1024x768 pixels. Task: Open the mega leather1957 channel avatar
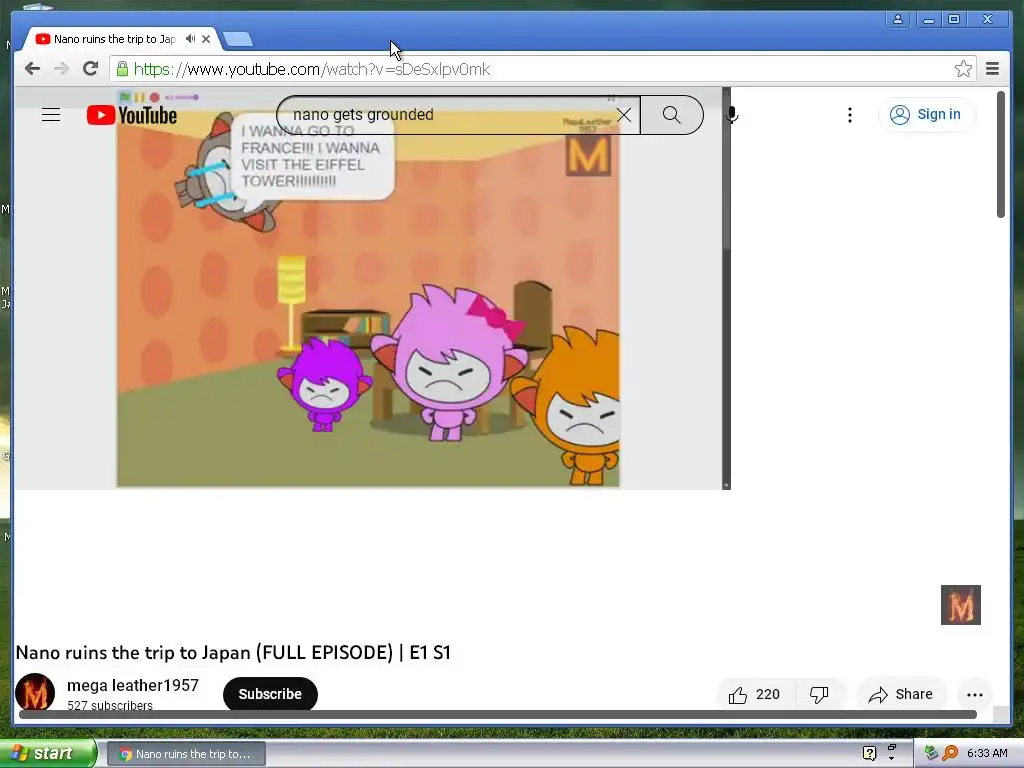(35, 692)
